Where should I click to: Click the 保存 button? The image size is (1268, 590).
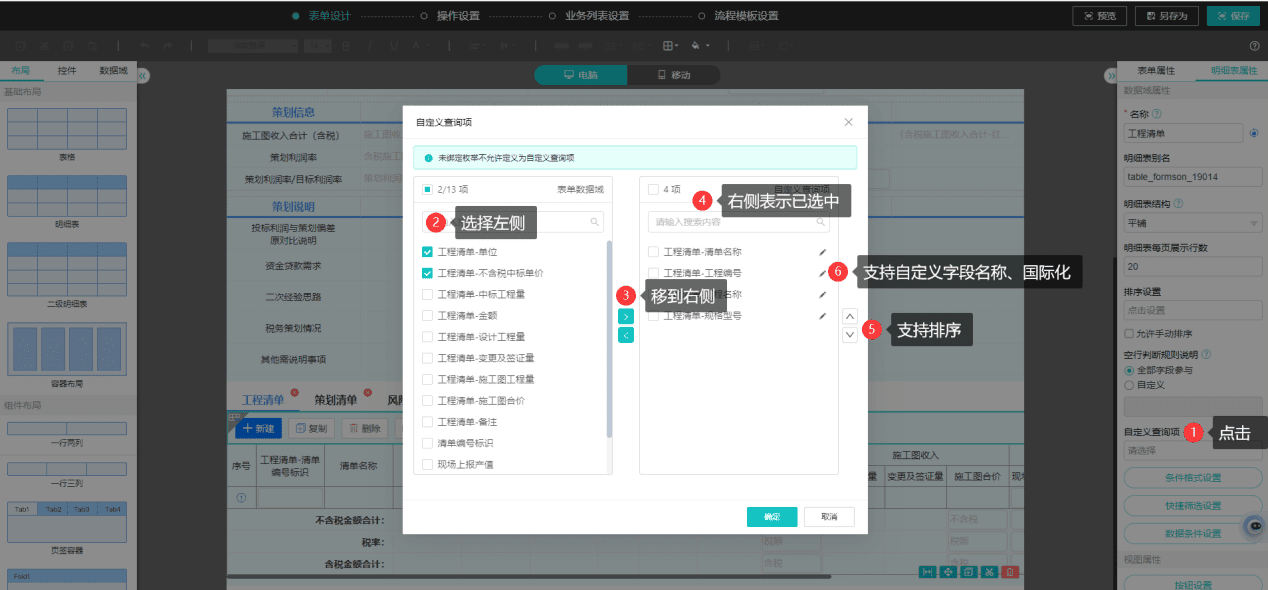tap(1233, 16)
